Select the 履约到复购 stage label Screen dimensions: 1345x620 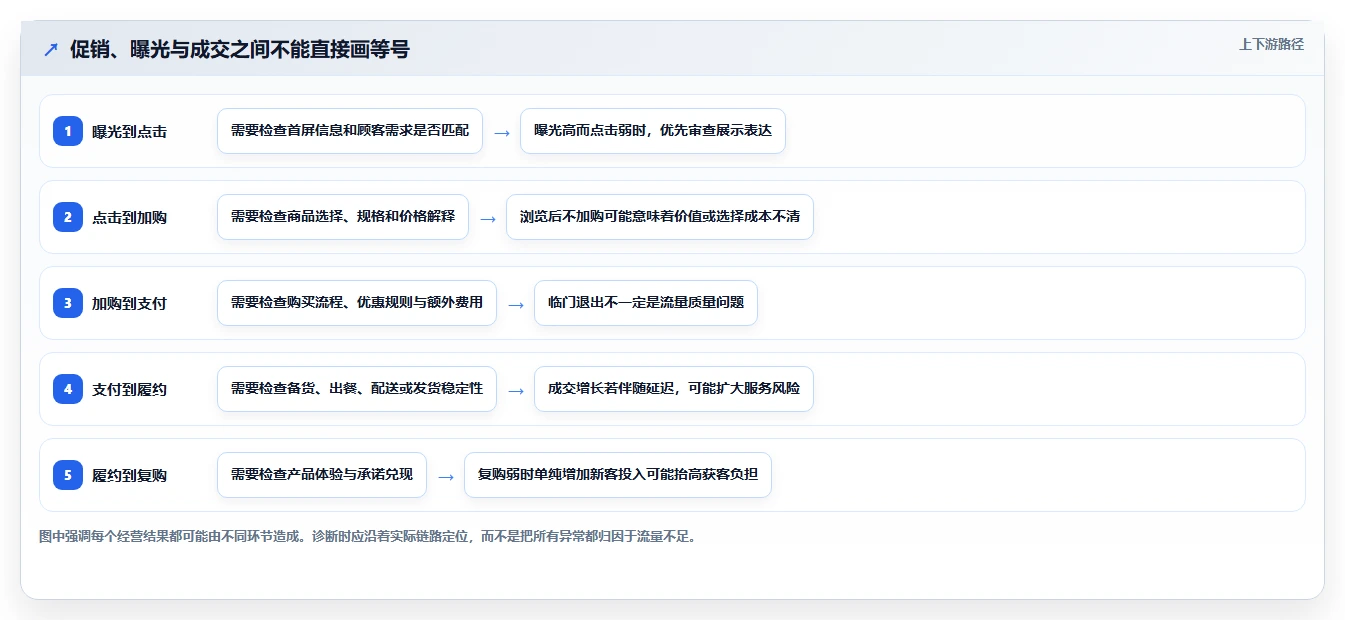129,475
